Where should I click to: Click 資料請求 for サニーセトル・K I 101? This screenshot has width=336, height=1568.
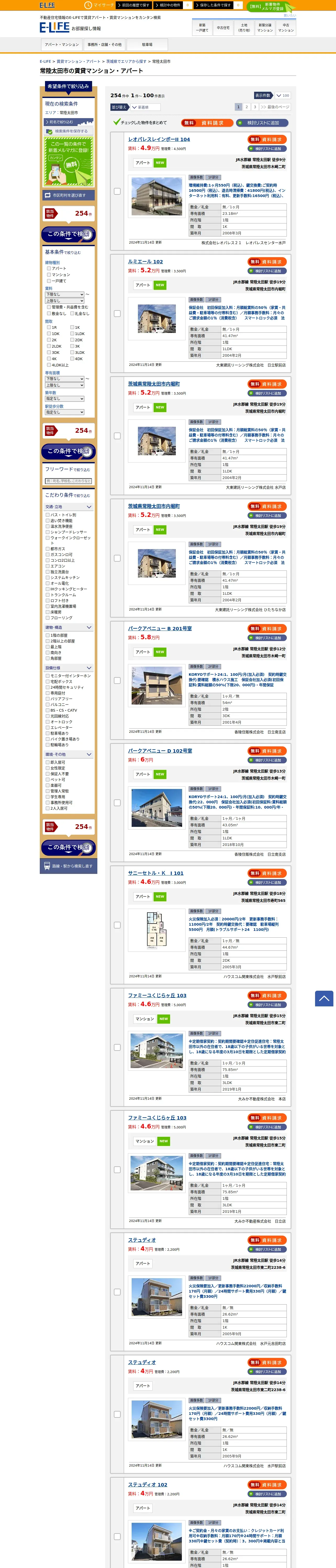point(268,873)
